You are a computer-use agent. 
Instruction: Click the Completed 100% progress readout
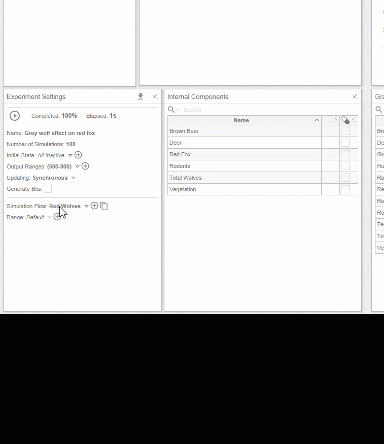click(54, 116)
